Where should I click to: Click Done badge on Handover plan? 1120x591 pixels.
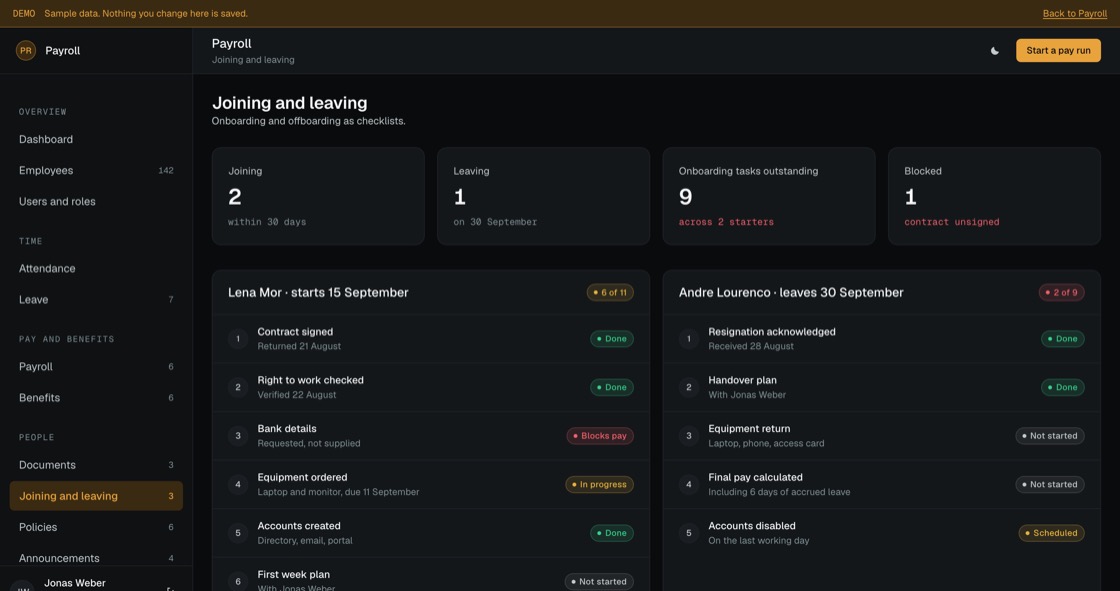(x=1063, y=387)
